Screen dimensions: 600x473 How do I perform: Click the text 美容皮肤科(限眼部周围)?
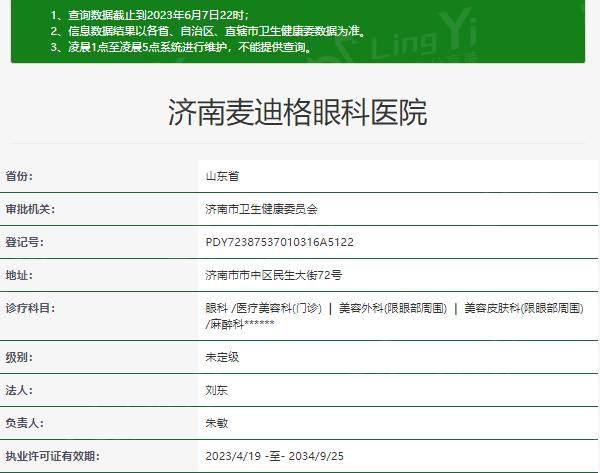coord(524,308)
